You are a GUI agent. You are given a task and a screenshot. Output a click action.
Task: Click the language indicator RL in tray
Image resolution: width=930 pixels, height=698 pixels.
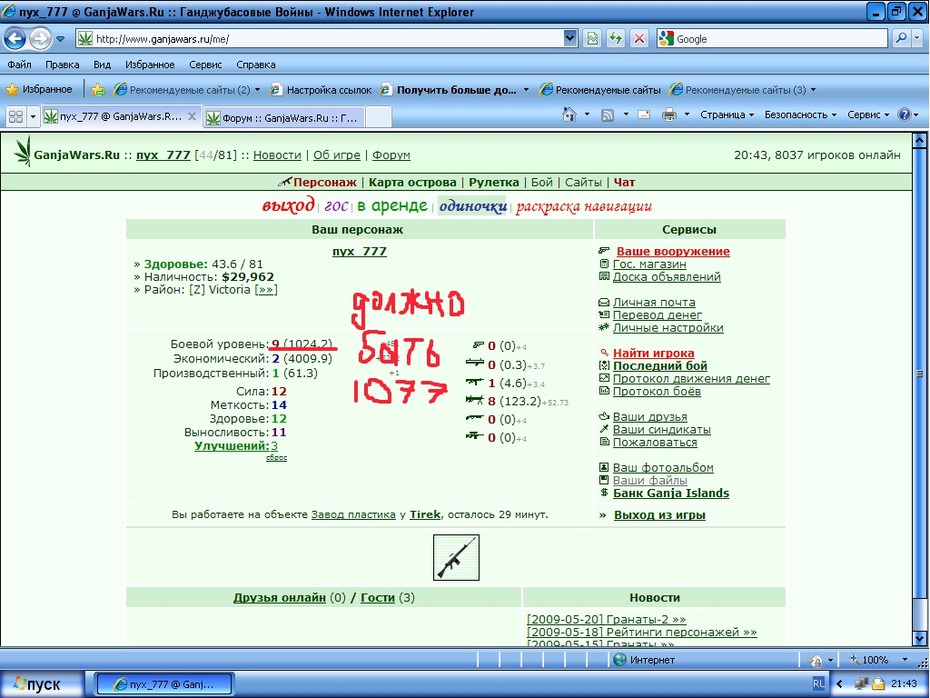818,683
